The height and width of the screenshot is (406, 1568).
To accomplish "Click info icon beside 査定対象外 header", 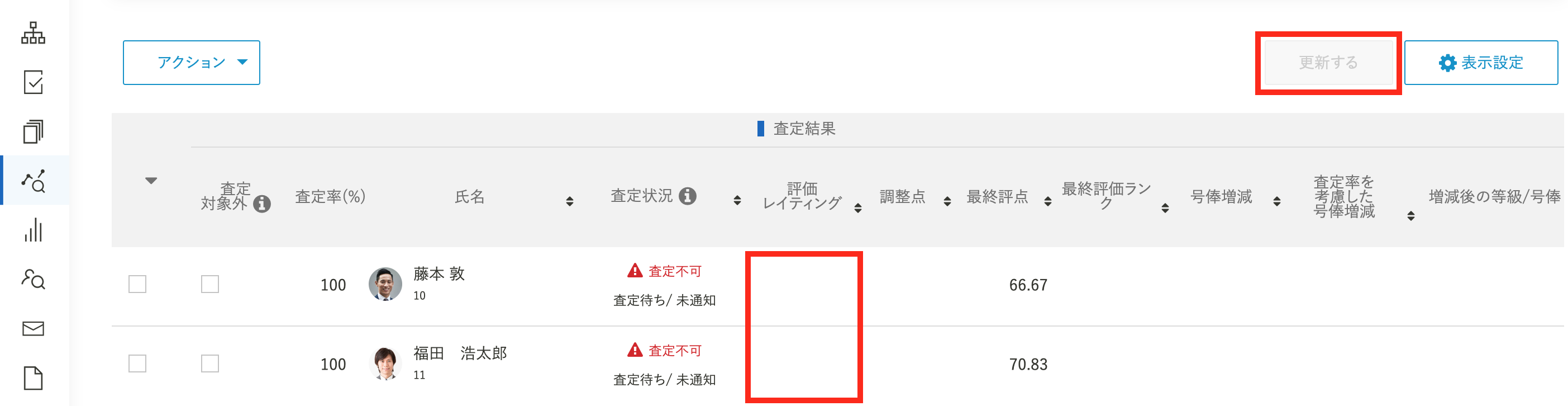I will pos(262,204).
